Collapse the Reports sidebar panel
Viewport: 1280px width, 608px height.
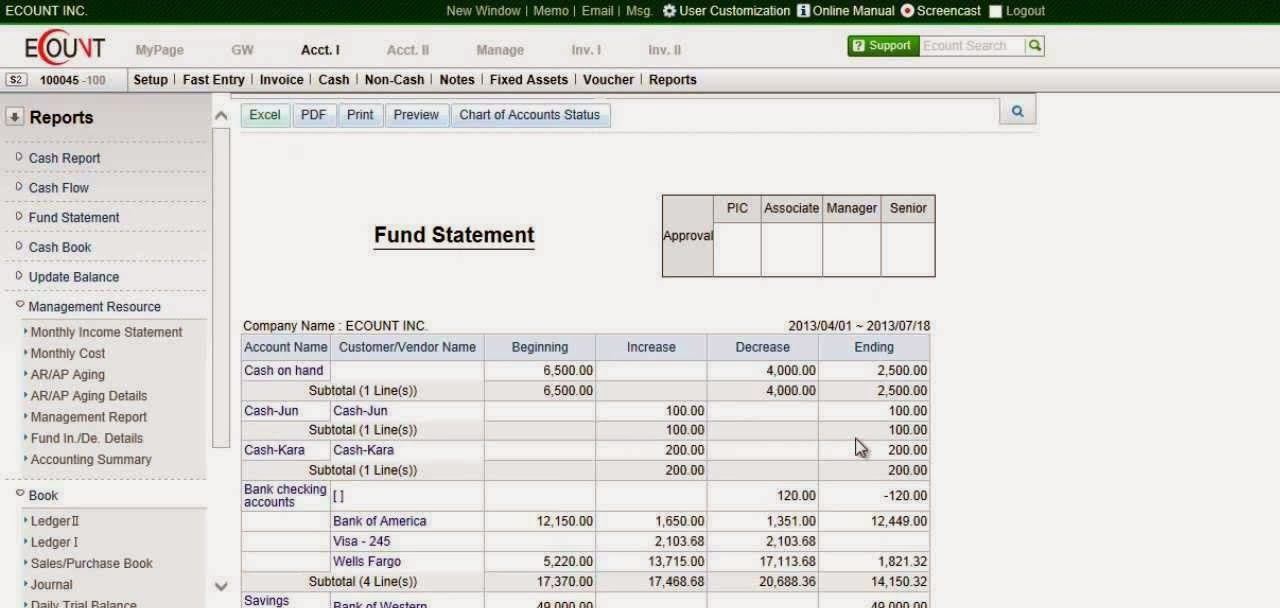click(x=14, y=116)
